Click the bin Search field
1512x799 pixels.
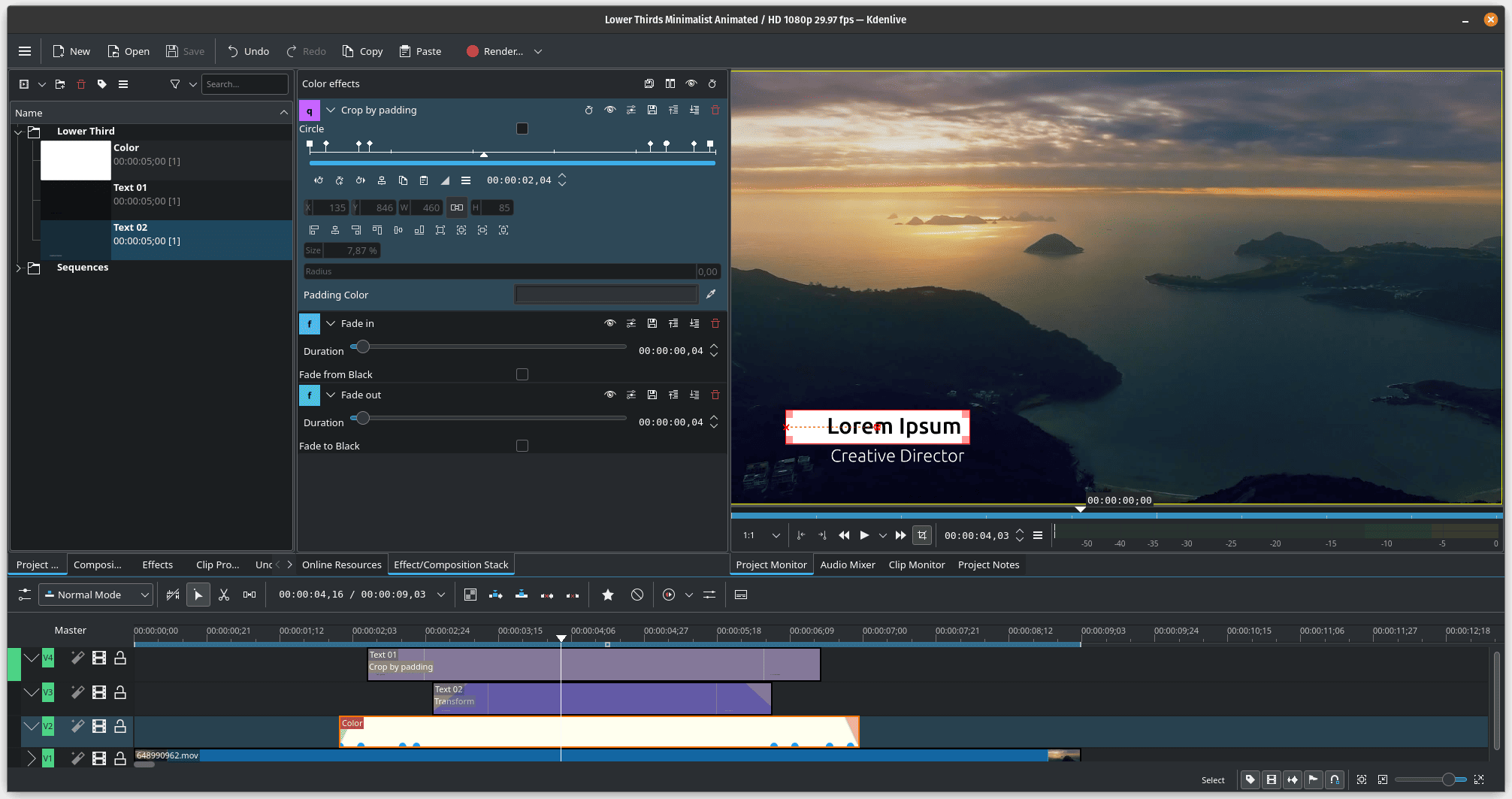(x=245, y=84)
